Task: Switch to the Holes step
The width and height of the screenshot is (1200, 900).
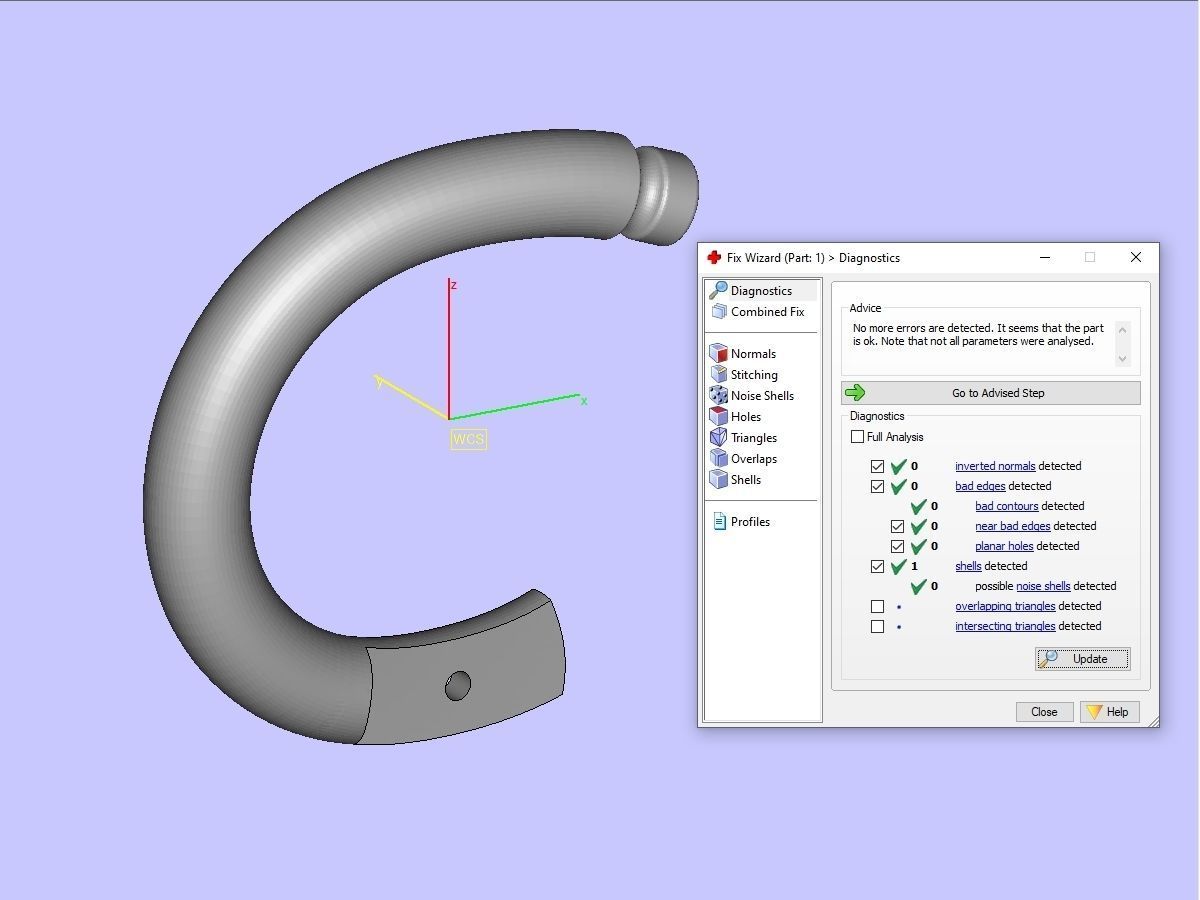Action: [746, 417]
